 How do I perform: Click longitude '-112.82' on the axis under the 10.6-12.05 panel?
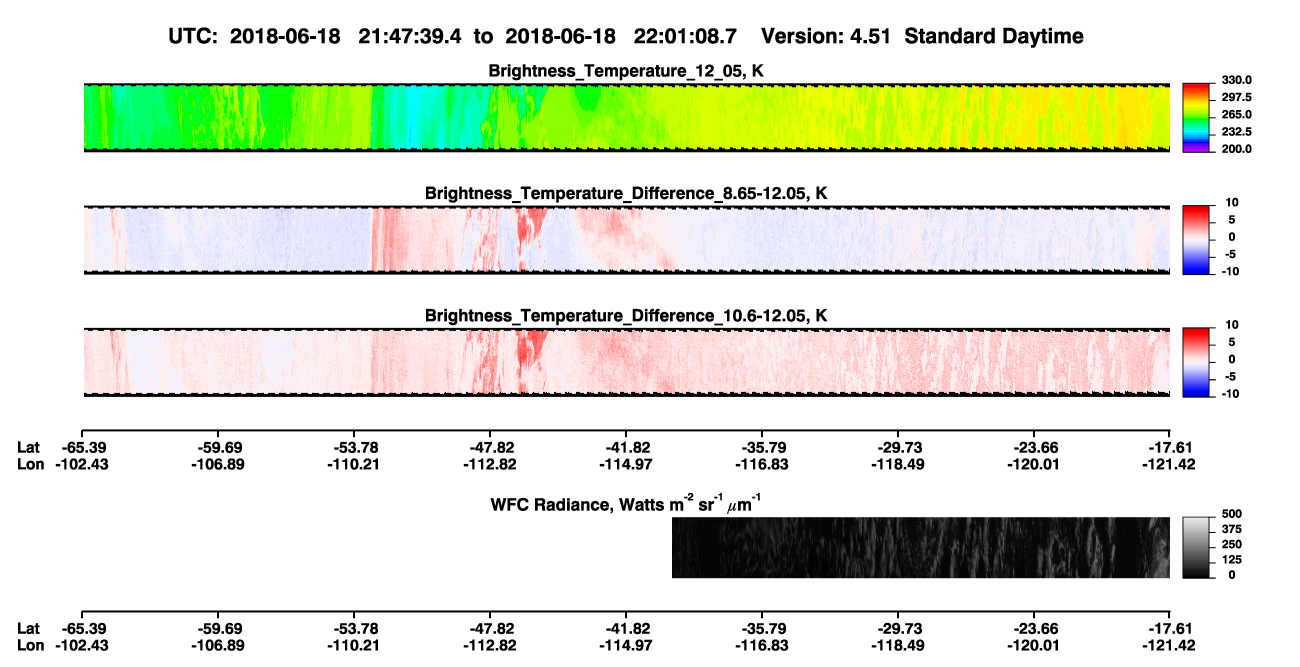point(490,463)
